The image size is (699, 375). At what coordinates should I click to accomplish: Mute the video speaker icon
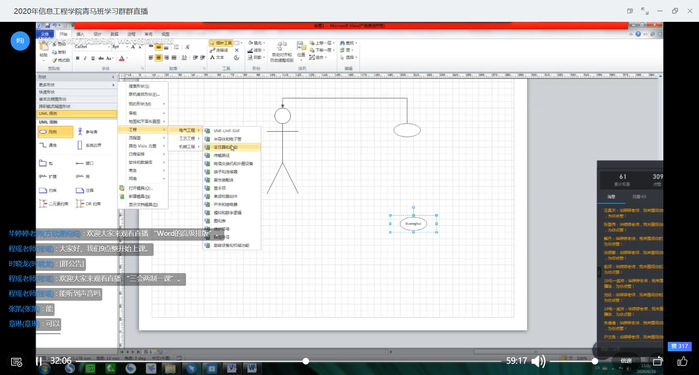pyautogui.click(x=539, y=361)
